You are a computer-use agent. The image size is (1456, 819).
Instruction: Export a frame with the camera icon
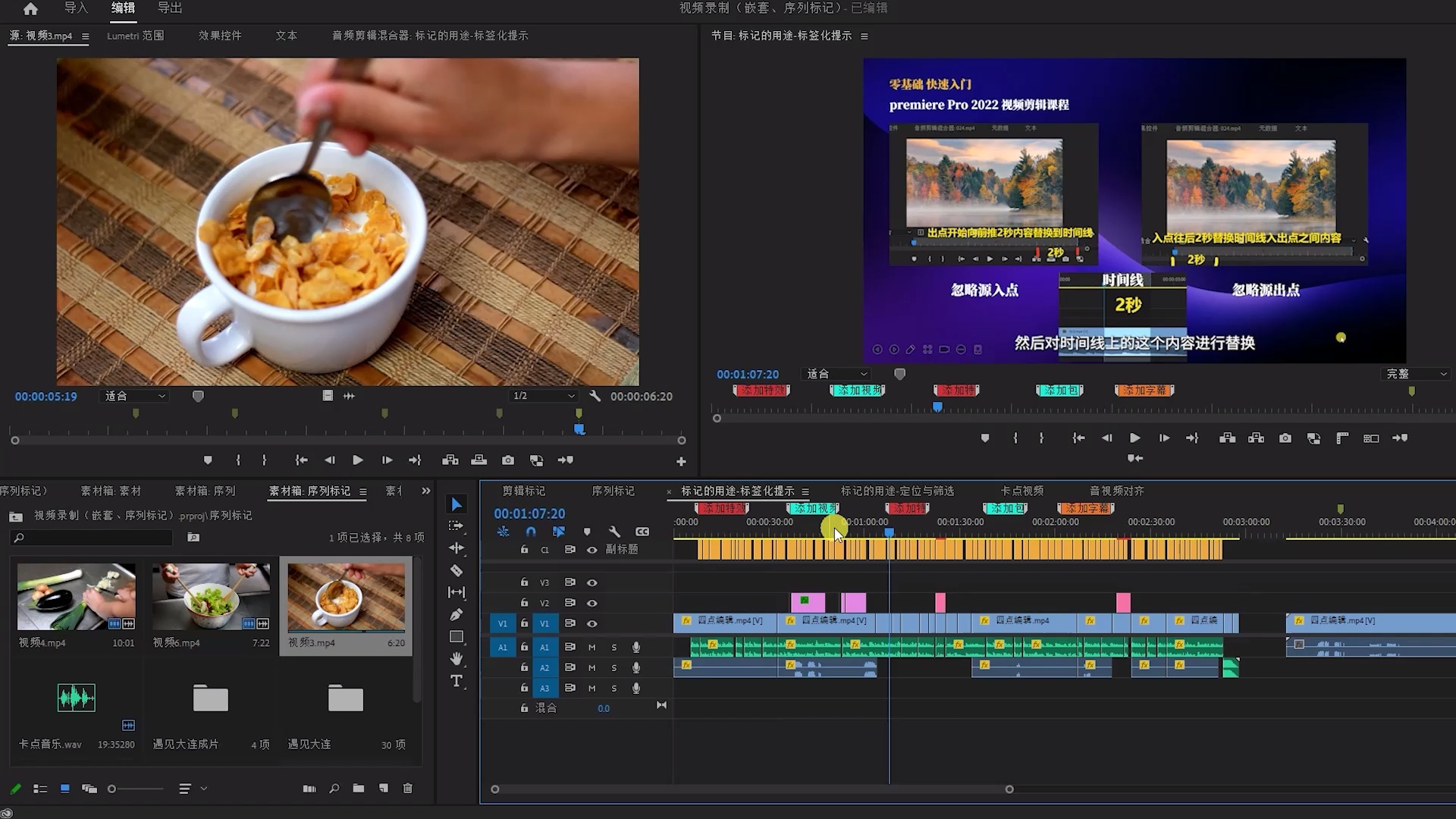tap(1285, 438)
